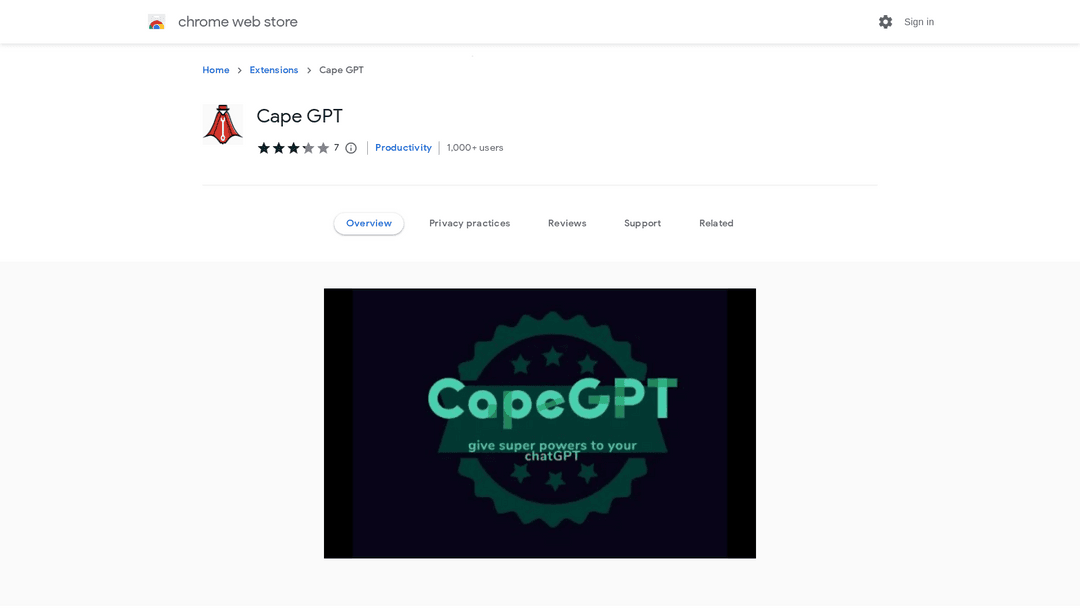Open the Productivity category link
1080x608 pixels.
click(x=403, y=148)
